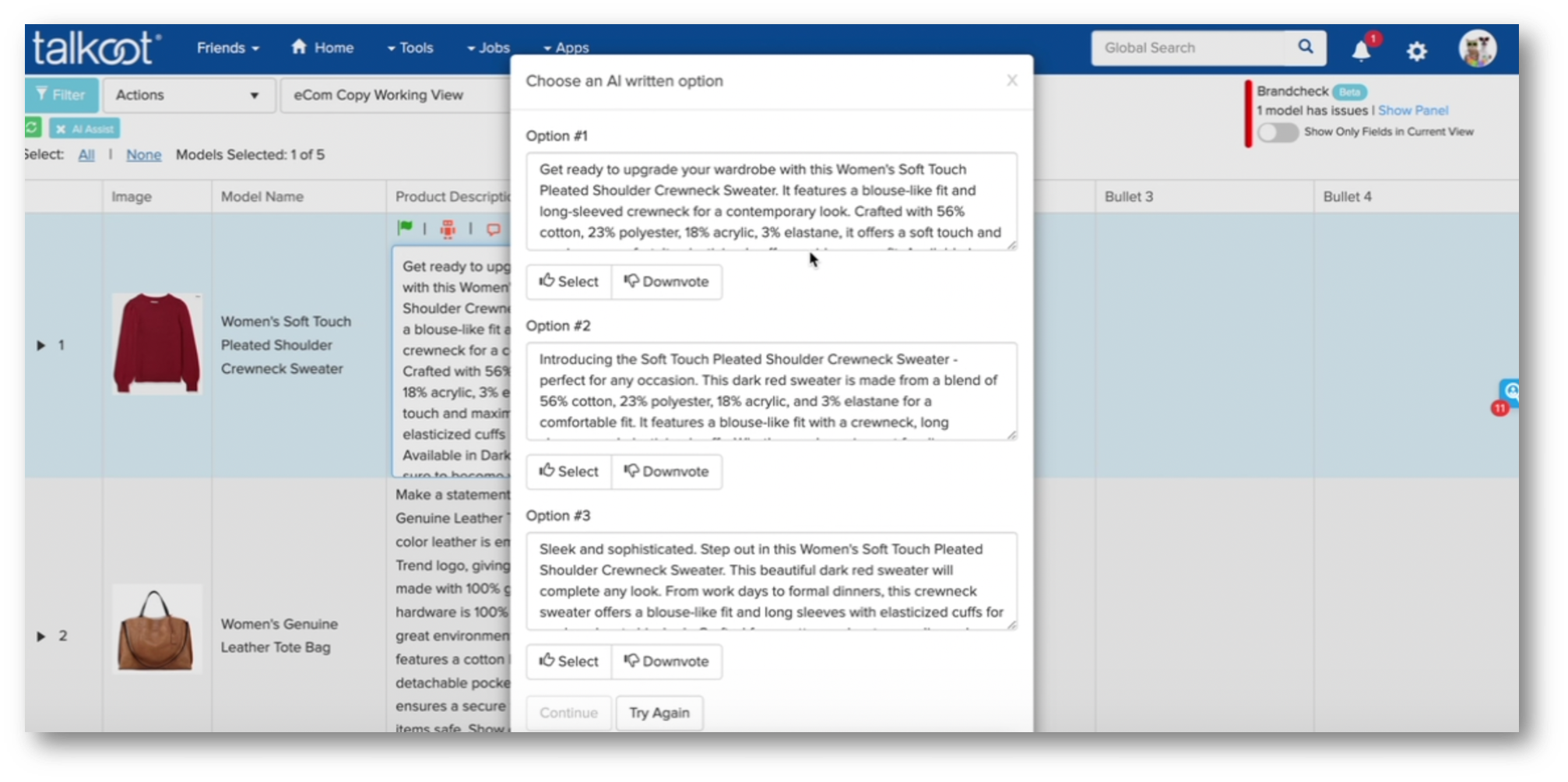Open the eCom Copy Working View selector
1568x782 pixels.
click(x=396, y=95)
